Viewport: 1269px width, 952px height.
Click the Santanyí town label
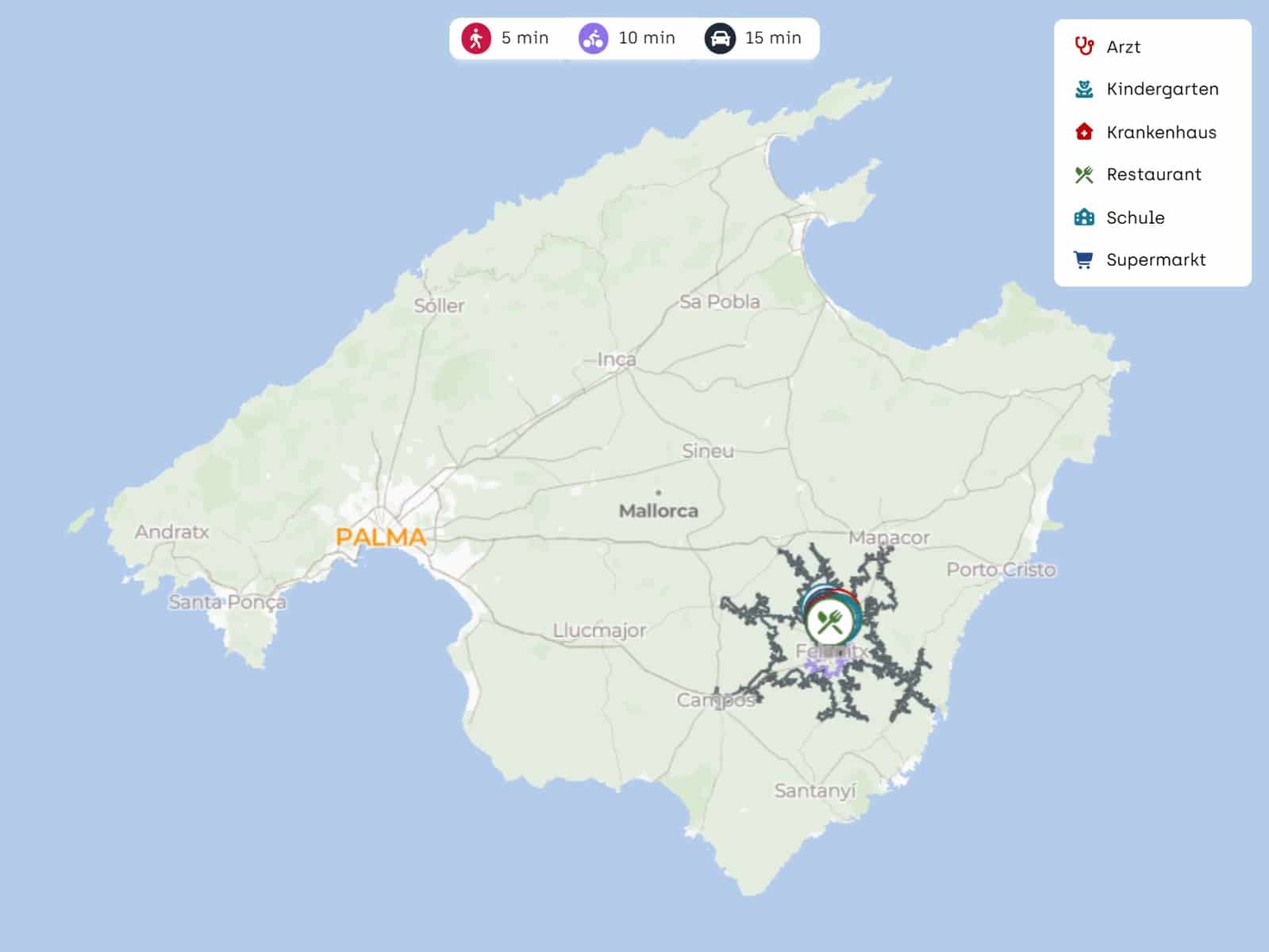[x=815, y=791]
